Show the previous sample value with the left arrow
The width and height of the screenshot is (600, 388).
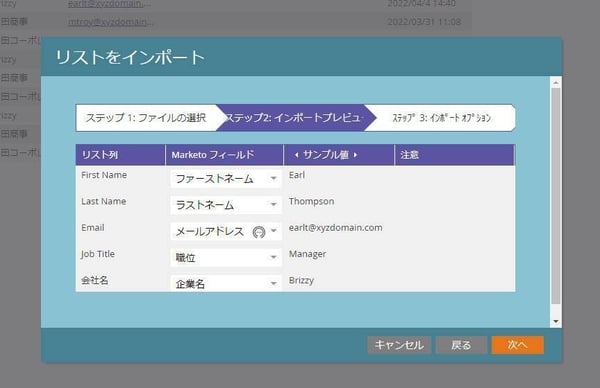click(x=296, y=155)
